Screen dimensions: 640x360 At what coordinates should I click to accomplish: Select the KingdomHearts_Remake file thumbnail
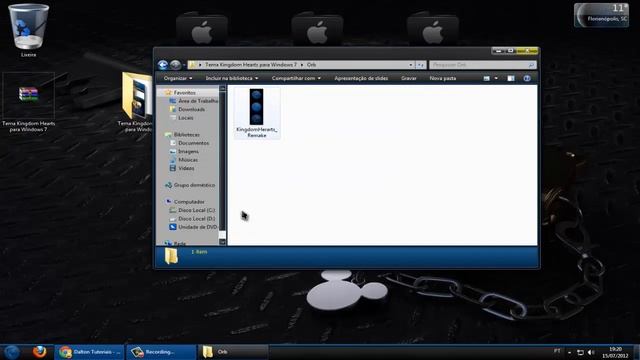coord(257,113)
